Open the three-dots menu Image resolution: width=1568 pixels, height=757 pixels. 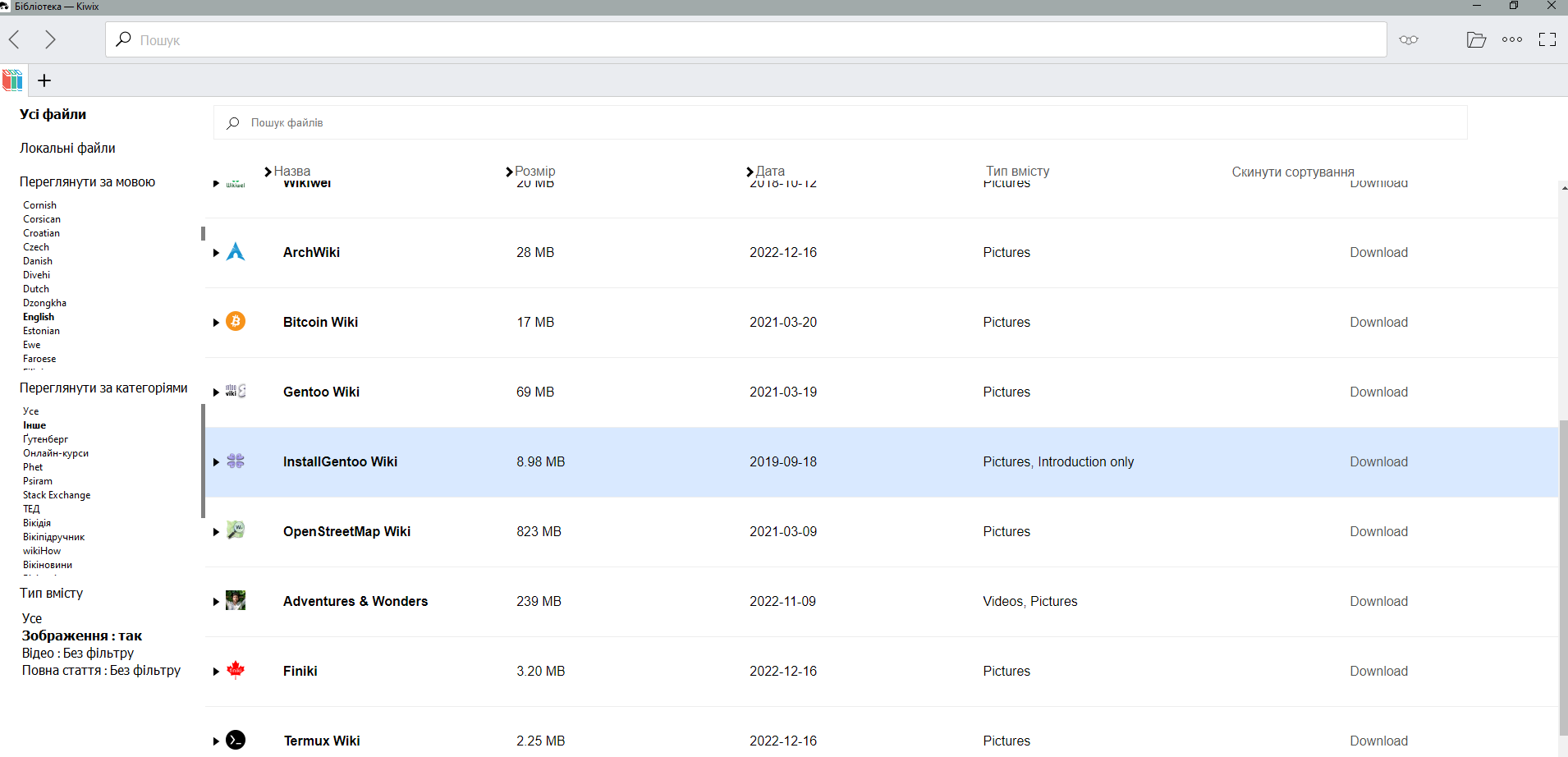pos(1512,39)
